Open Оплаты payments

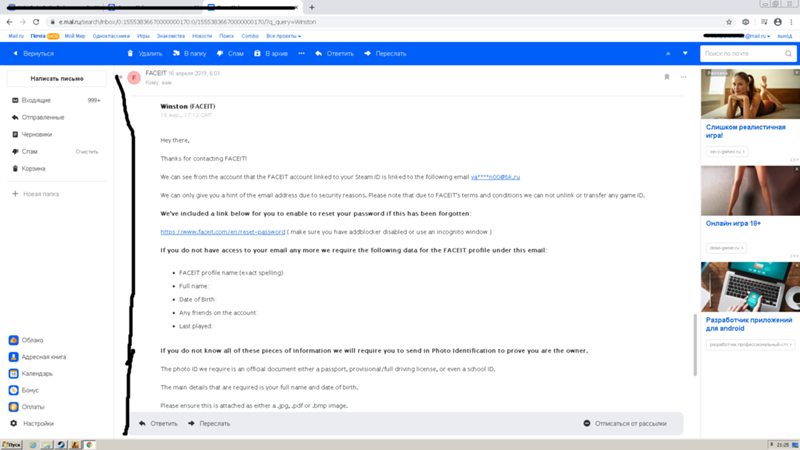click(x=27, y=407)
